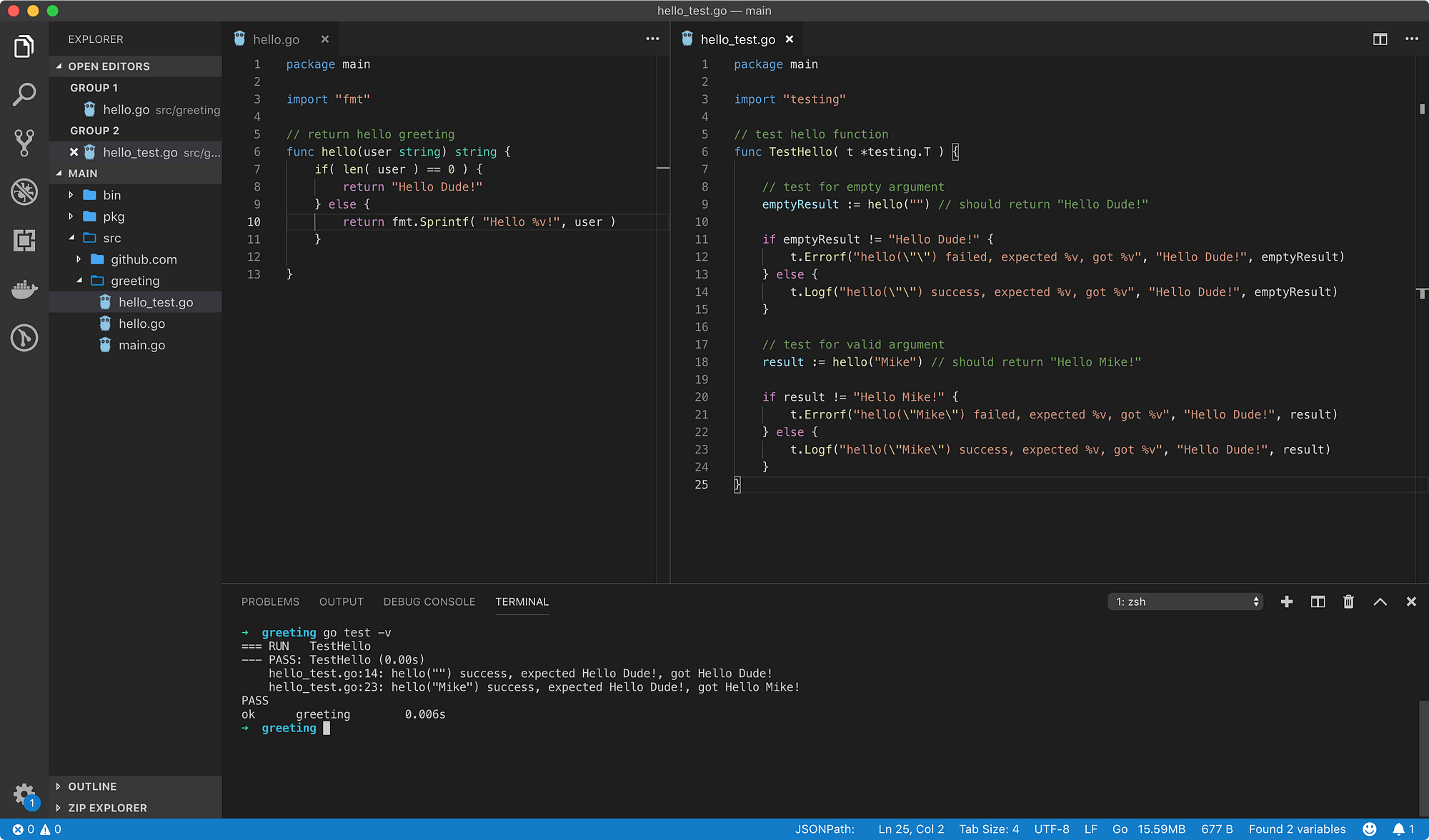Viewport: 1429px width, 840px height.
Task: Open the Docker view icon
Action: coord(24,289)
